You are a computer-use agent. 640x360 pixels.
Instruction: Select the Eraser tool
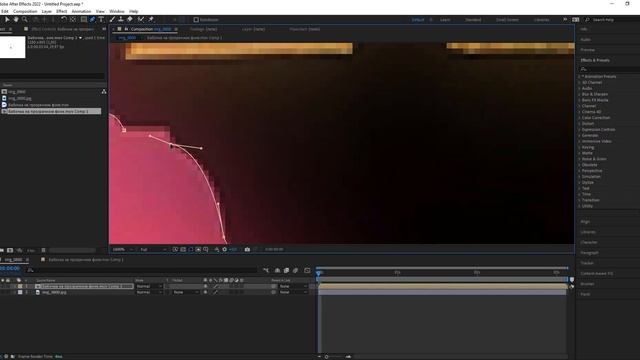130,19
